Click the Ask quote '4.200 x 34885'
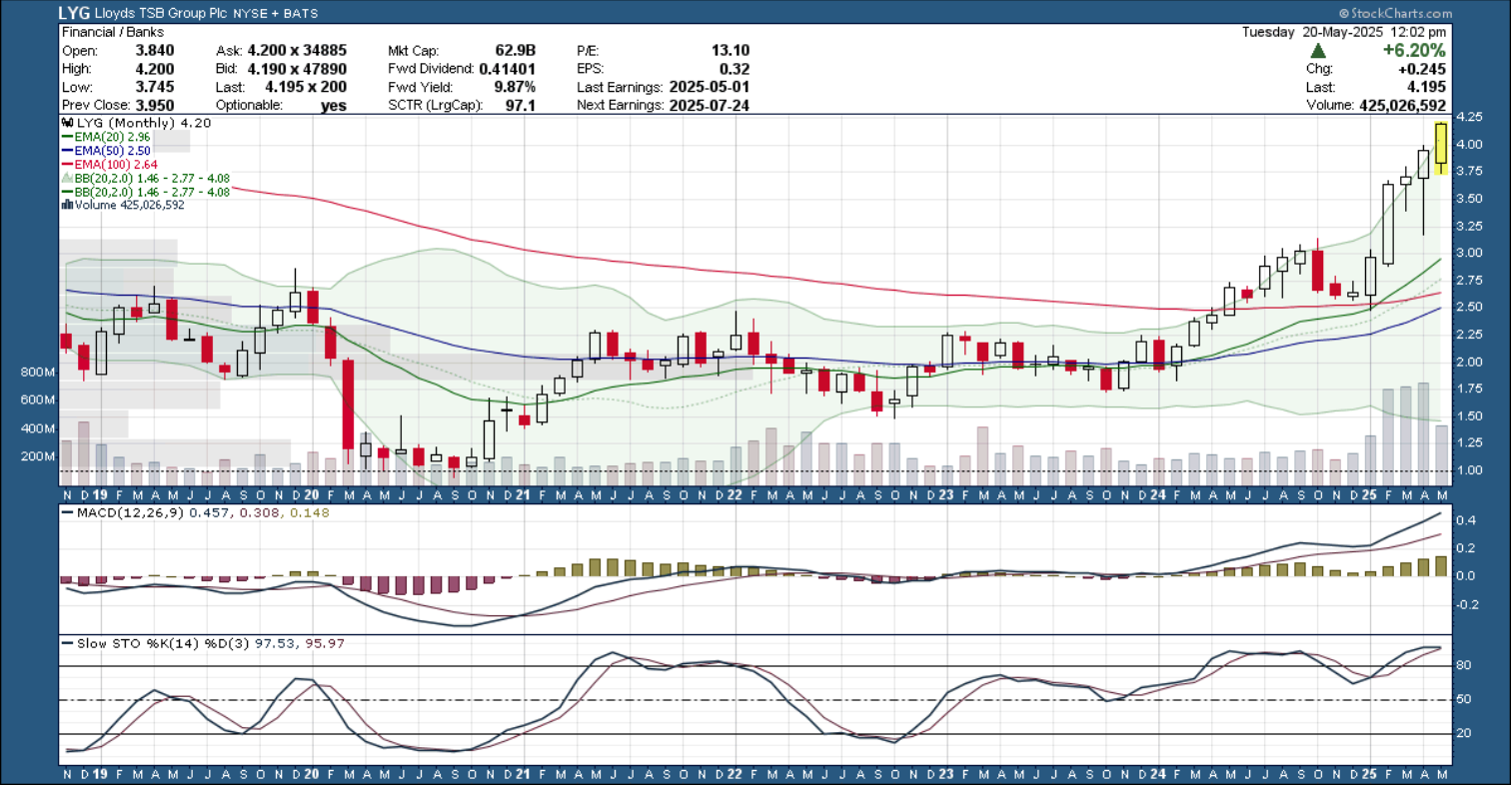1512x787 pixels. click(x=297, y=51)
